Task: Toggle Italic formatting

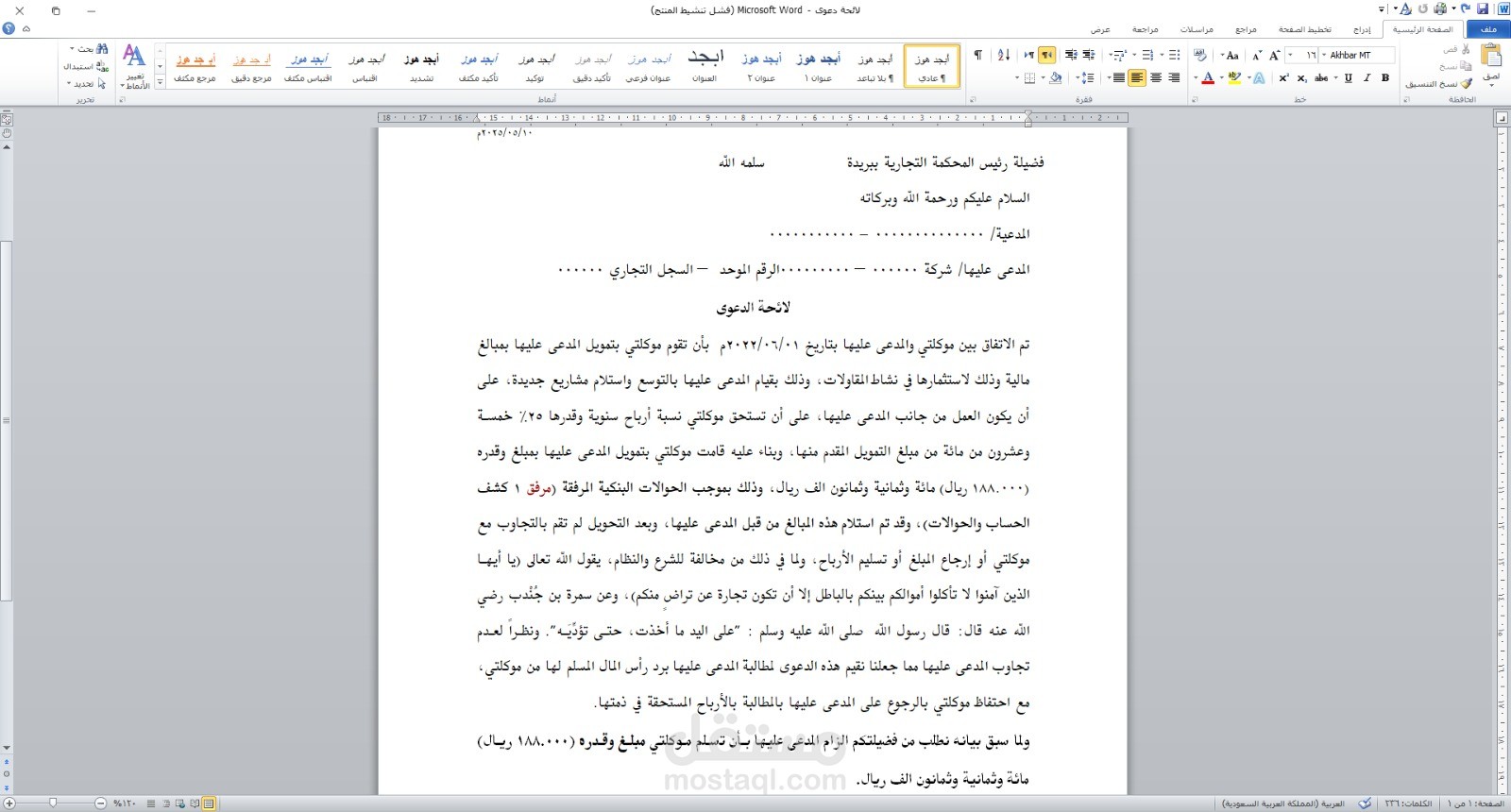Action: coord(1367,77)
